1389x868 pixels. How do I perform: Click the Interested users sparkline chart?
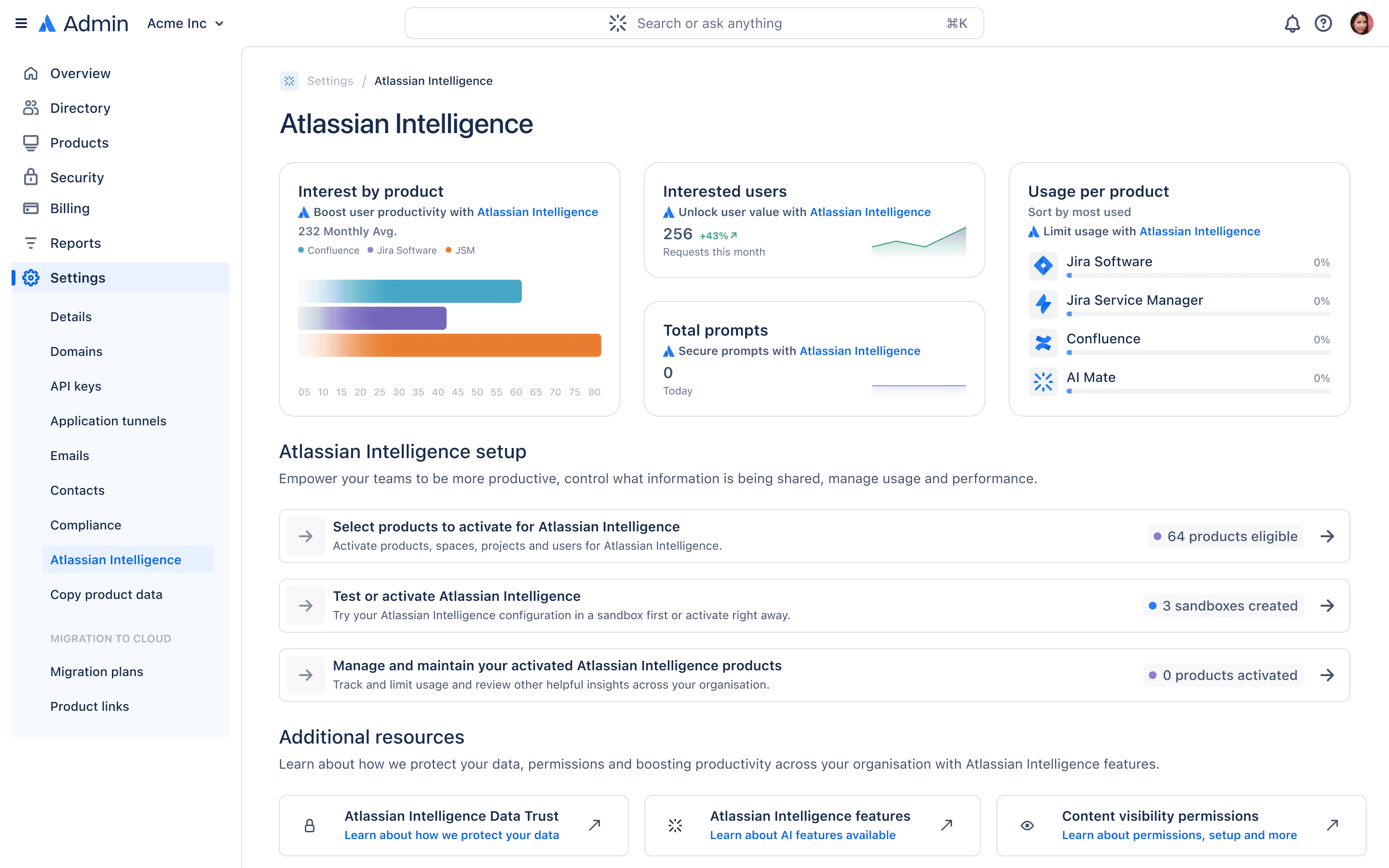click(x=919, y=241)
